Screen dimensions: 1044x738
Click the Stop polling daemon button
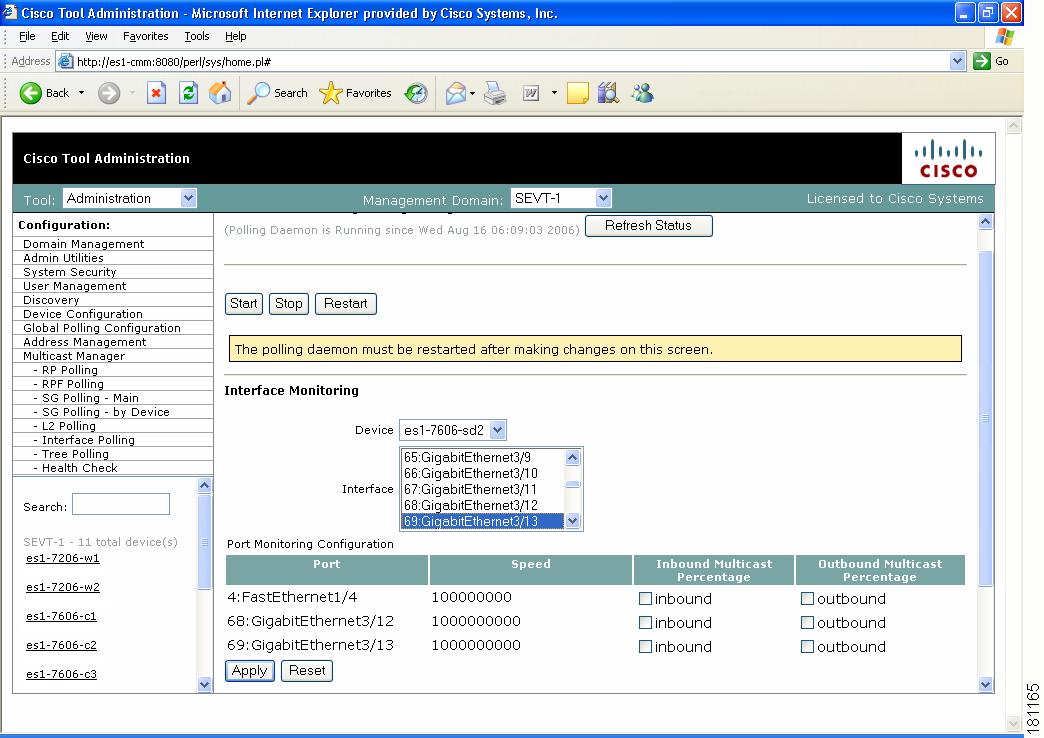click(x=288, y=304)
